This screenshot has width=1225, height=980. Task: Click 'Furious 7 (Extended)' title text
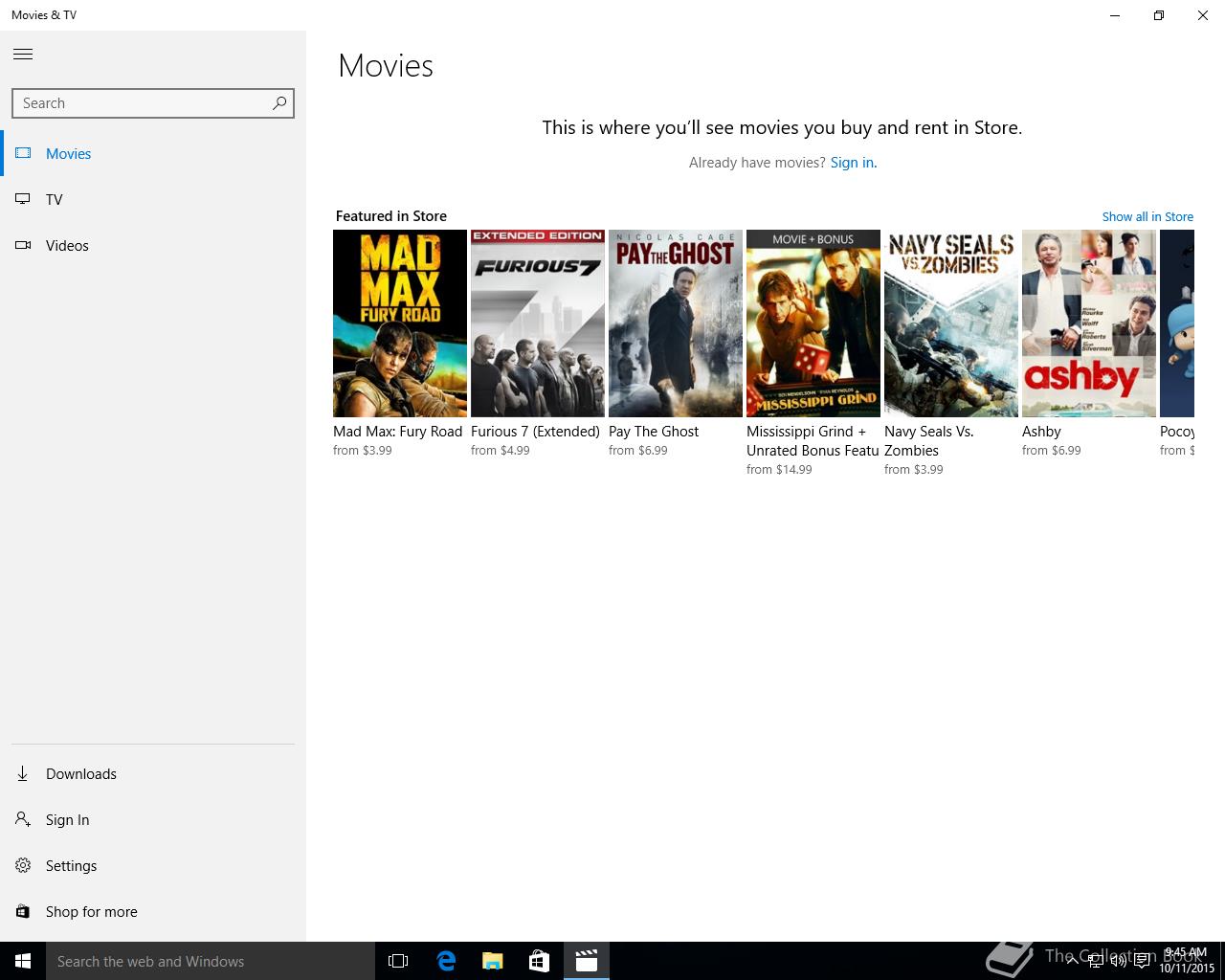[x=536, y=432]
